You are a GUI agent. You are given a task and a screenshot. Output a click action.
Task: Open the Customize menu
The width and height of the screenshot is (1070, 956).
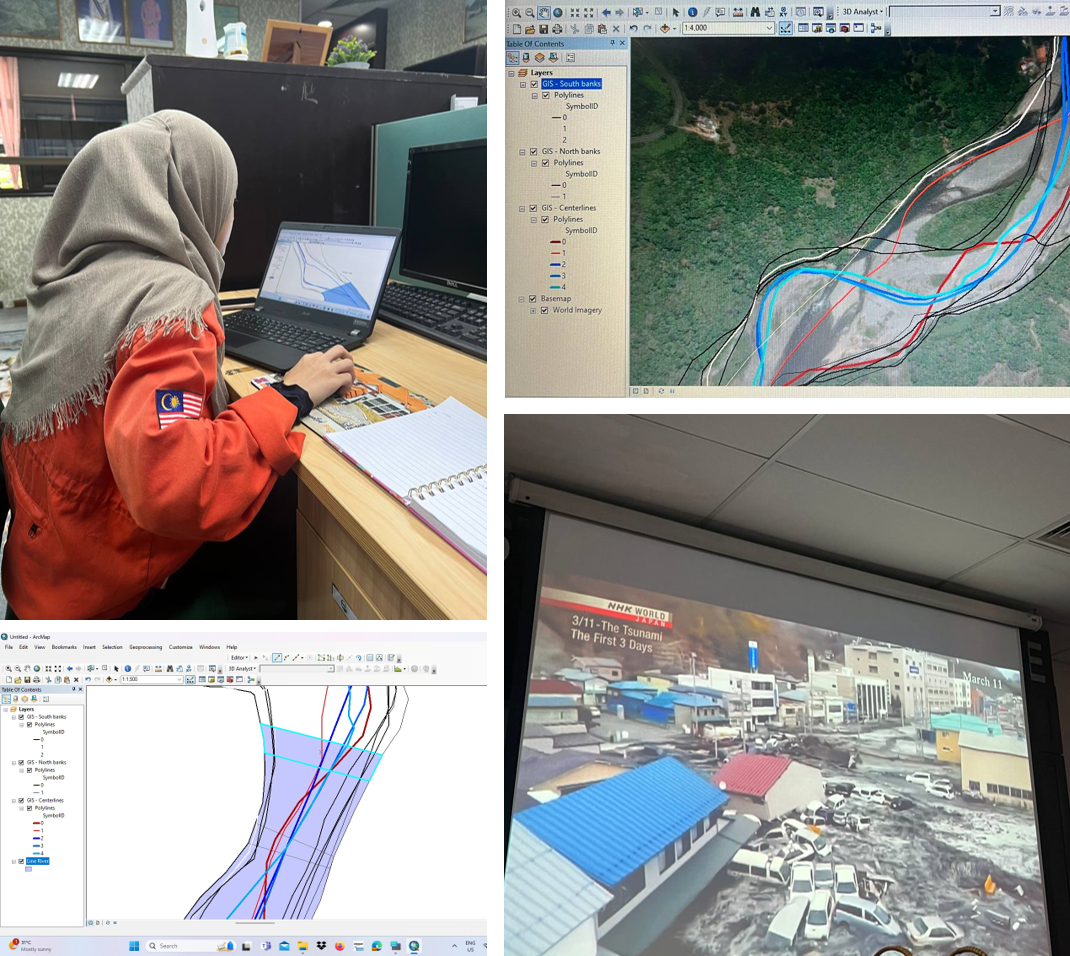180,647
